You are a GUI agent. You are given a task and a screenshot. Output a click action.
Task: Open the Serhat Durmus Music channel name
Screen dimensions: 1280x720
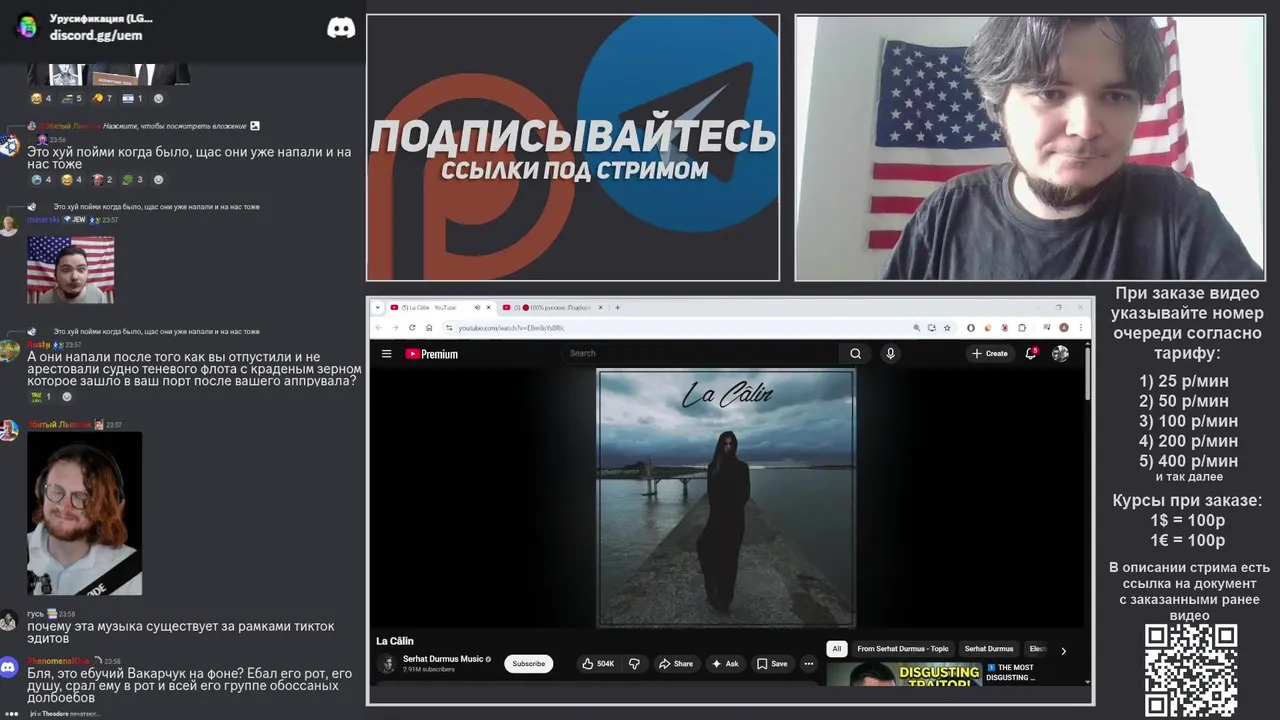pos(443,659)
